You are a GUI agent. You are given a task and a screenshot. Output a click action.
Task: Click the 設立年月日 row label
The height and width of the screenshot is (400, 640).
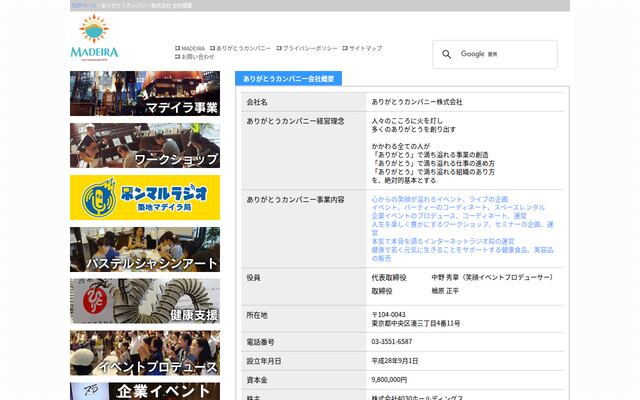(264, 361)
